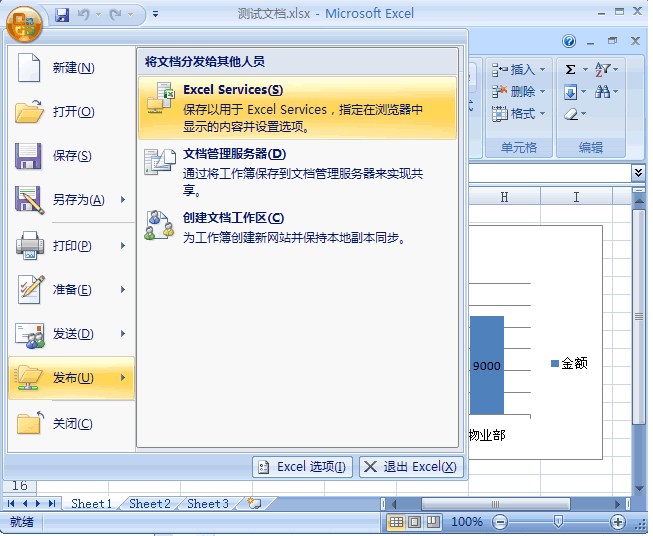Select column I header
Screen dimensions: 653x536
click(x=576, y=197)
